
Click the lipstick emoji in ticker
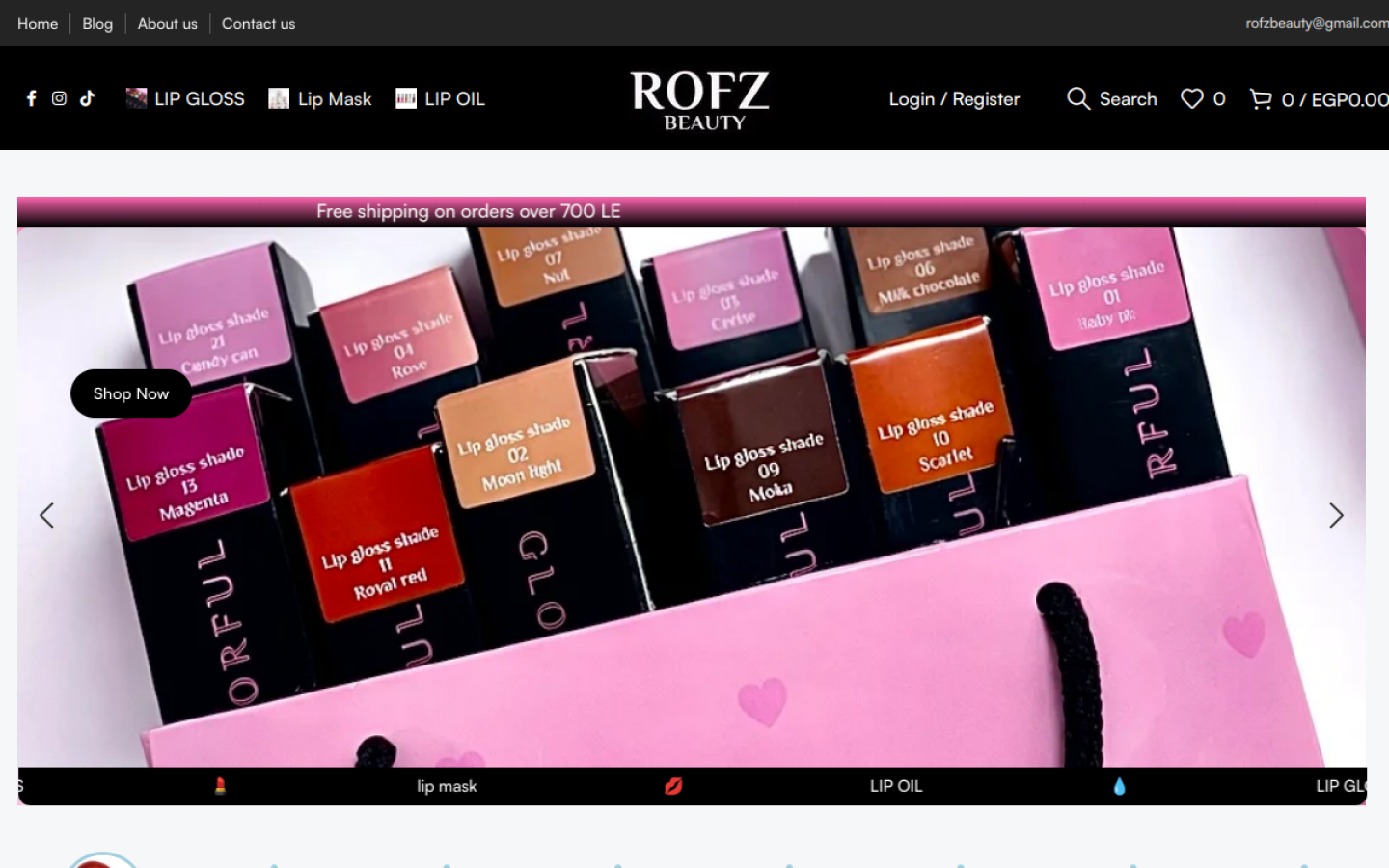(x=220, y=786)
